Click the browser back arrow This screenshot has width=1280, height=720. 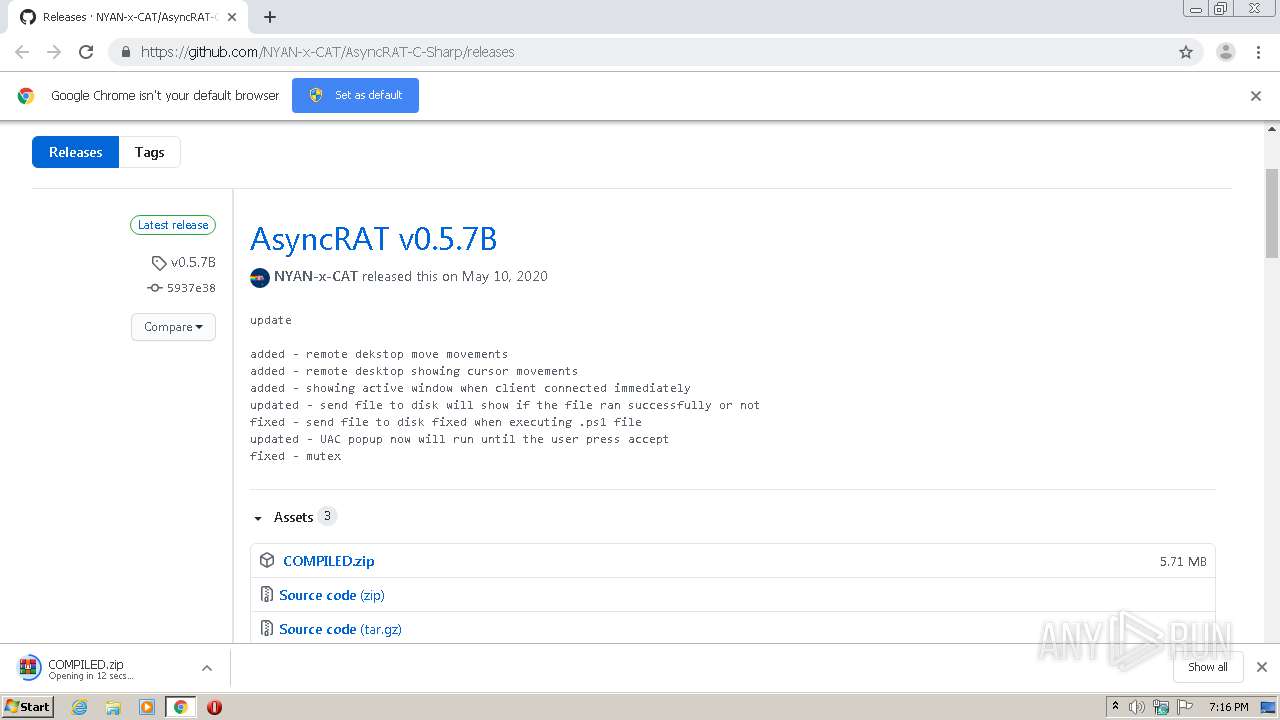point(22,52)
